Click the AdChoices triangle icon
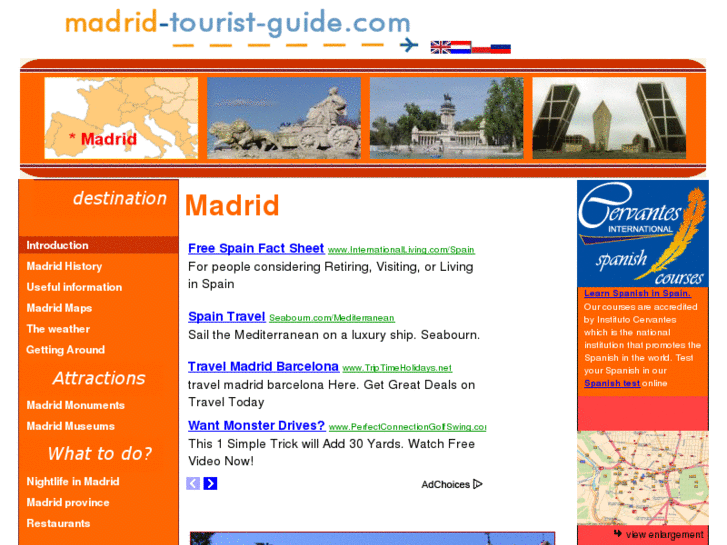The image size is (727, 545). point(478,484)
